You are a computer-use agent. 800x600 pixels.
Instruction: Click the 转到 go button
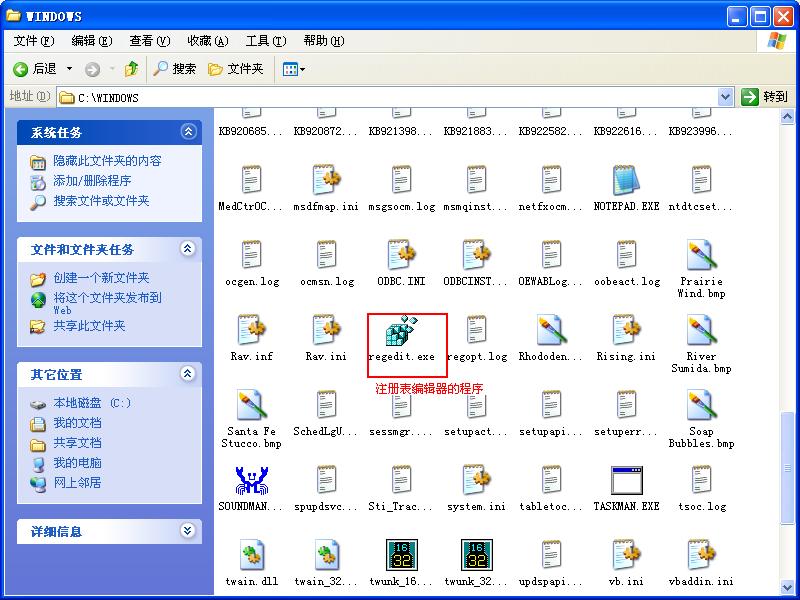pos(765,97)
